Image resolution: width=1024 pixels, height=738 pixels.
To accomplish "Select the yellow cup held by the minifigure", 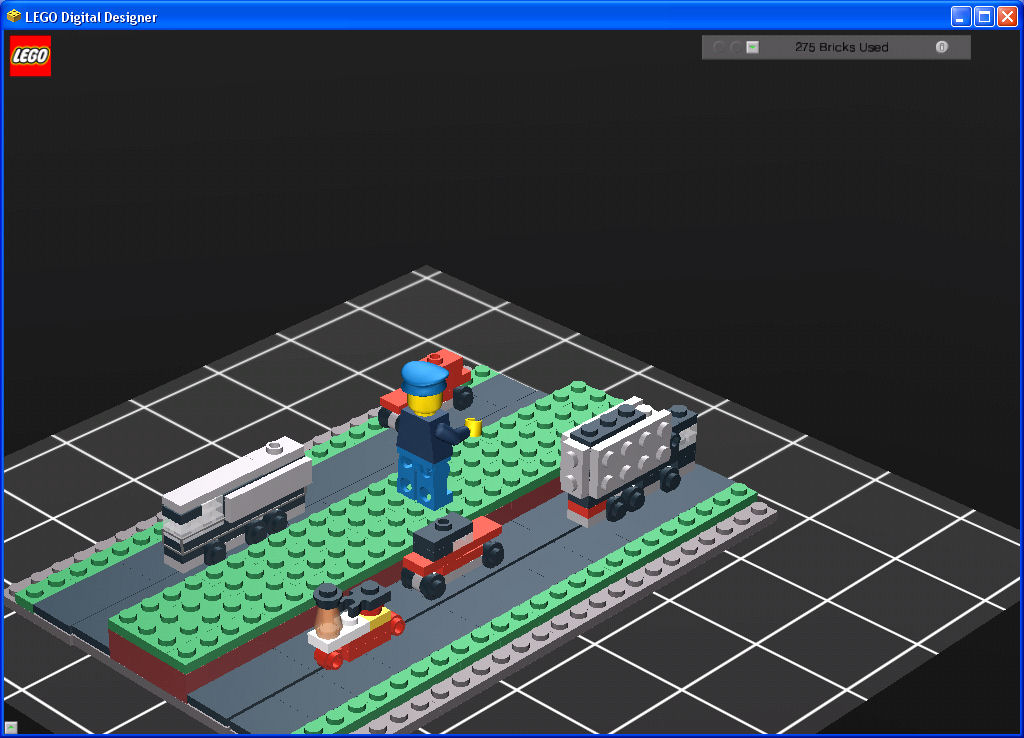I will 474,428.
